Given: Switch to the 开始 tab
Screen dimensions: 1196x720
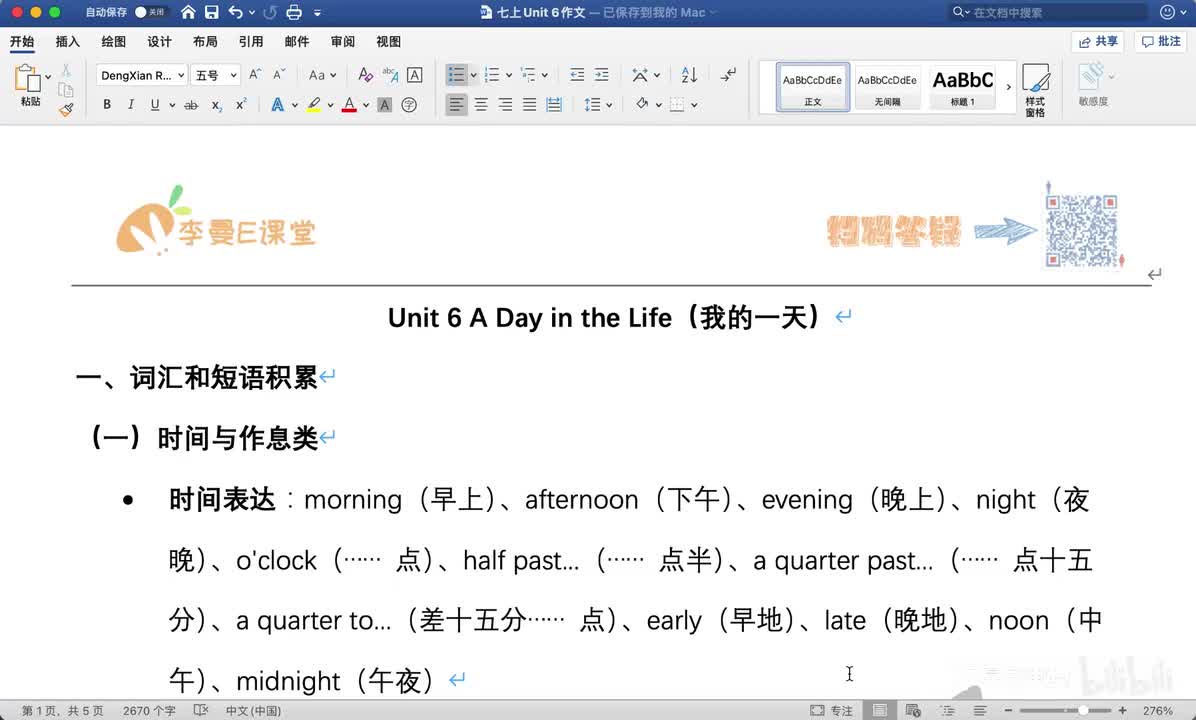Looking at the screenshot, I should tap(22, 41).
